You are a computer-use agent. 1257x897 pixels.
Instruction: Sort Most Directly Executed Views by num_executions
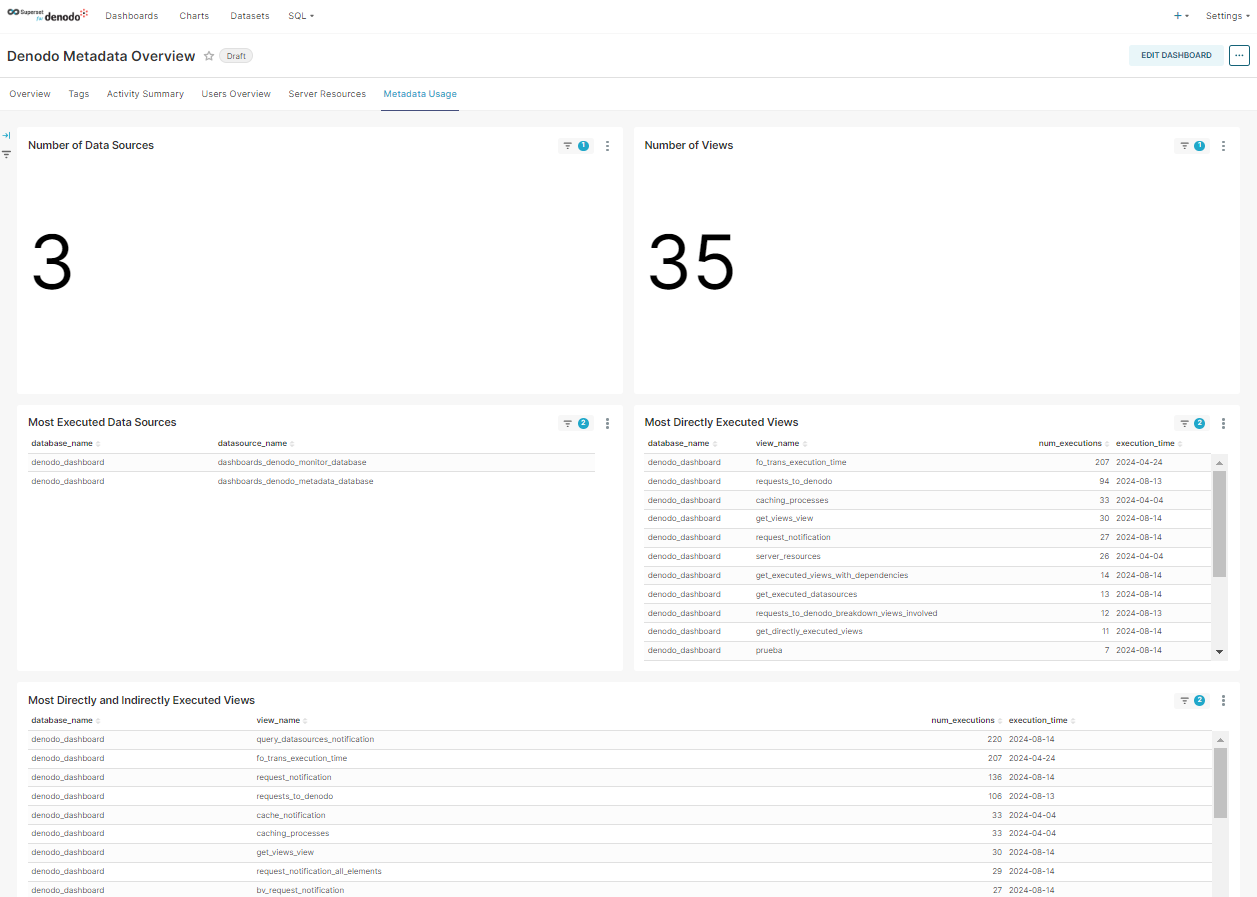1073,443
